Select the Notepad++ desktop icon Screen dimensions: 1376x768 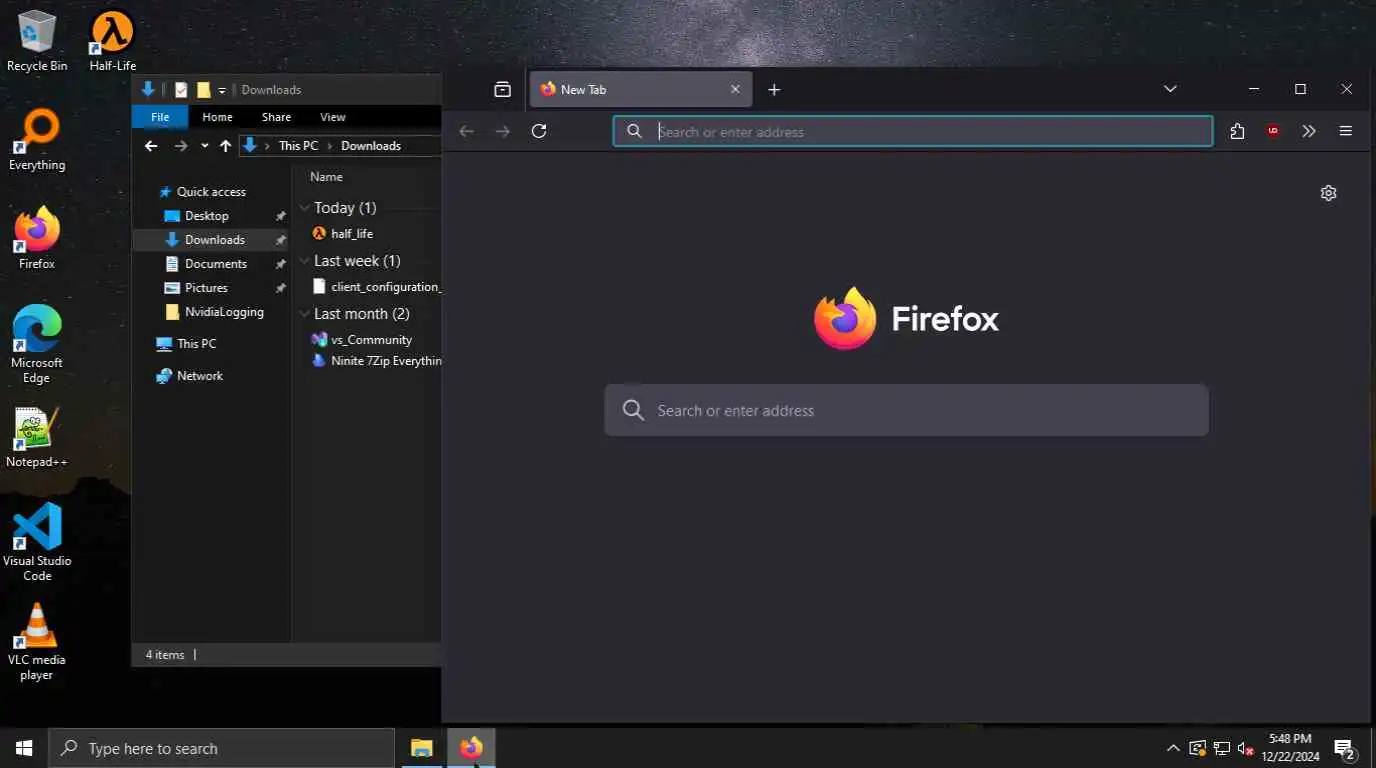[37, 437]
